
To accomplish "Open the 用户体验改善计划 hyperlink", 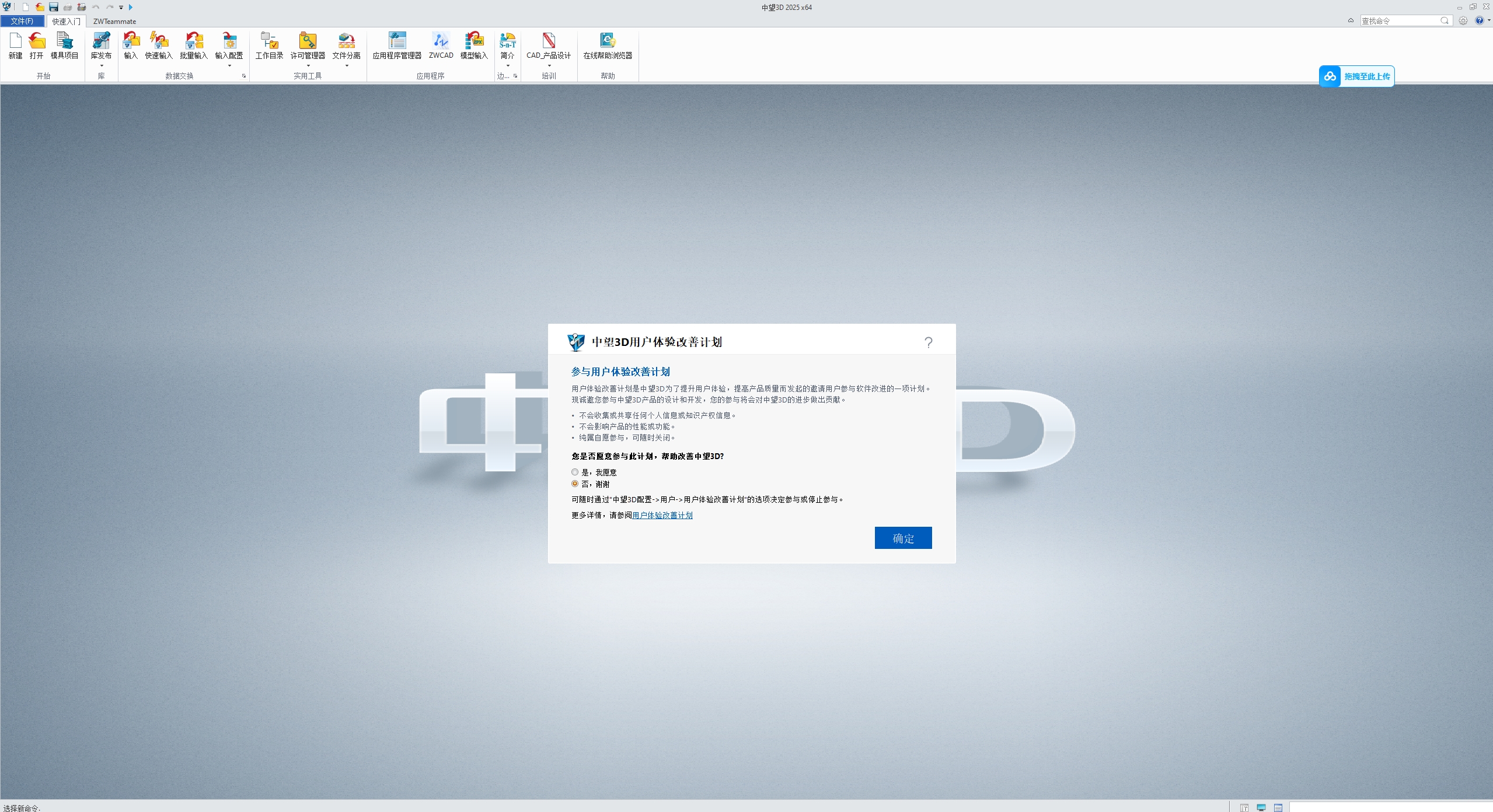I will pyautogui.click(x=662, y=515).
